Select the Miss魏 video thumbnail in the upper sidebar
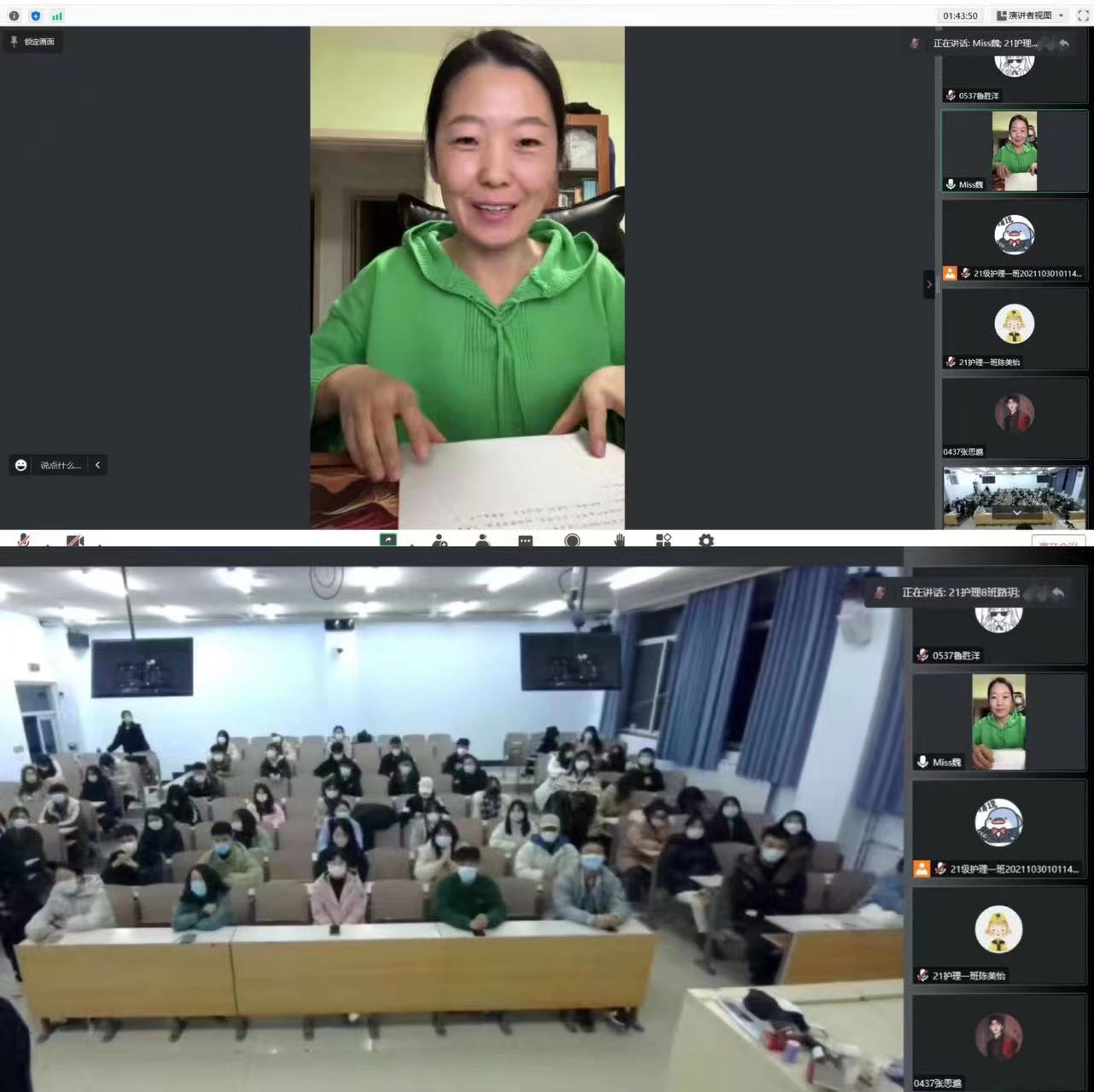Image resolution: width=1094 pixels, height=1092 pixels. point(1014,151)
